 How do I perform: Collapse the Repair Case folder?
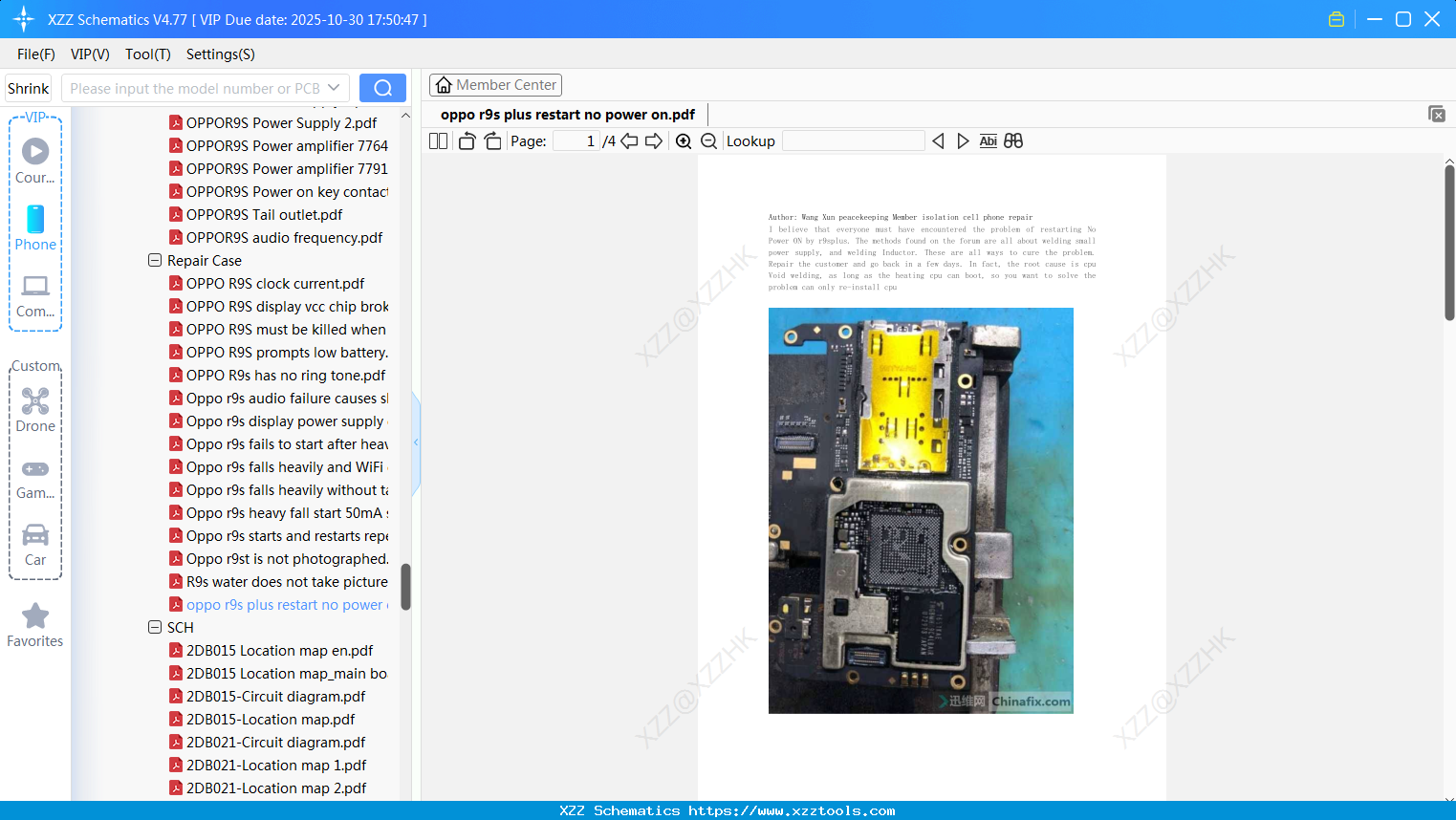tap(155, 260)
